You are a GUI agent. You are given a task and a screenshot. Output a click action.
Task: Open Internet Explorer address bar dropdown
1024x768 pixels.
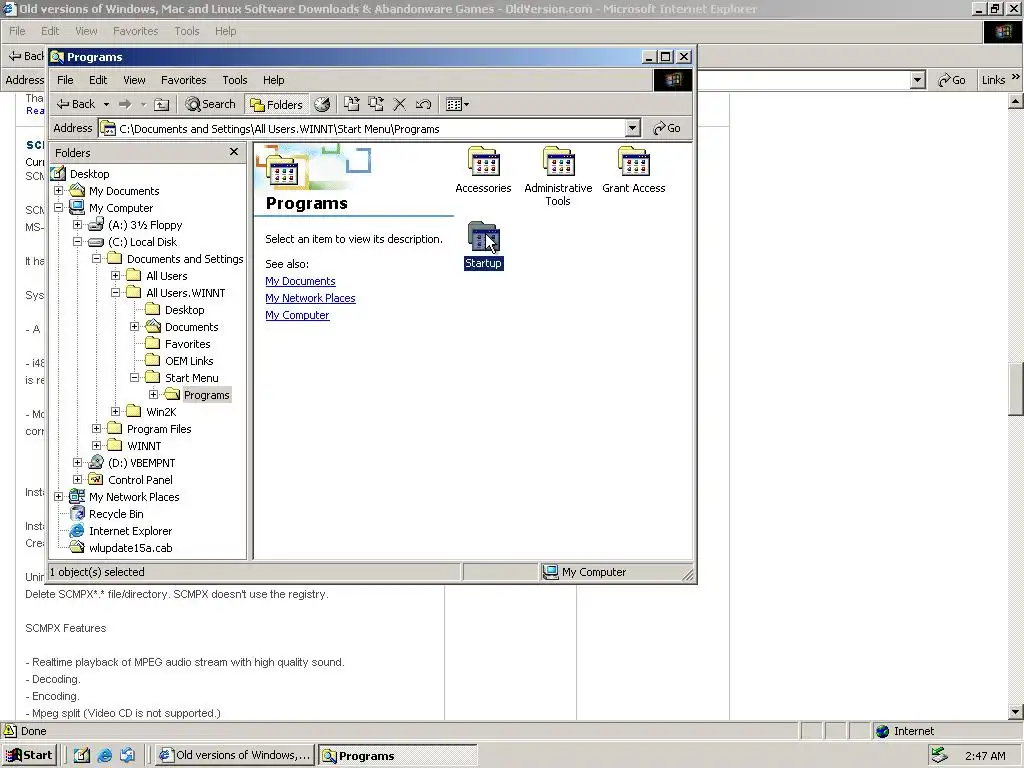[918, 80]
